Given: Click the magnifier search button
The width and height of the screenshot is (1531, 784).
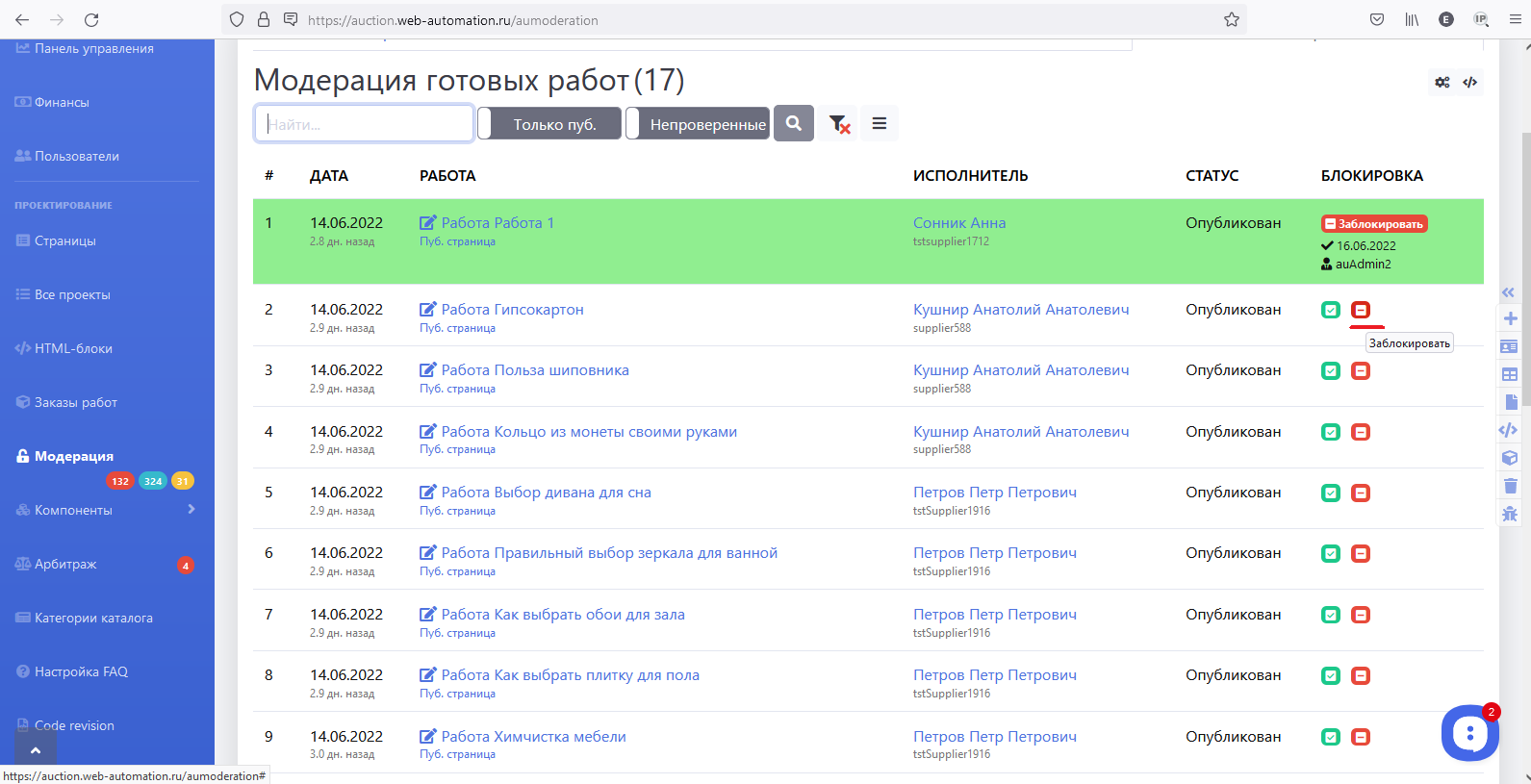Looking at the screenshot, I should [x=793, y=123].
